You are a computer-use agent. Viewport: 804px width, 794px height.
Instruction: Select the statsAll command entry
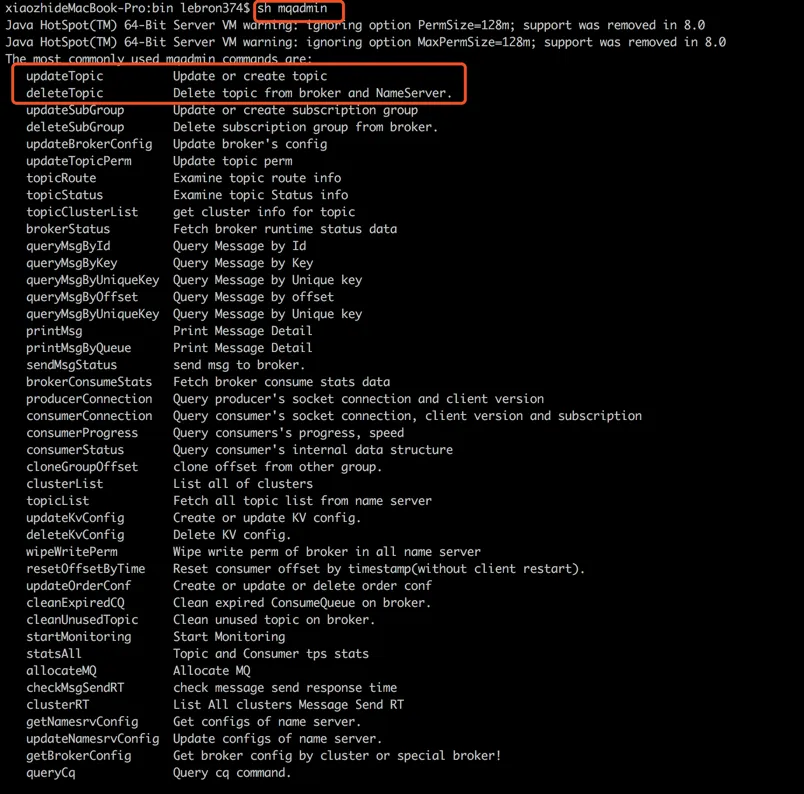(54, 653)
